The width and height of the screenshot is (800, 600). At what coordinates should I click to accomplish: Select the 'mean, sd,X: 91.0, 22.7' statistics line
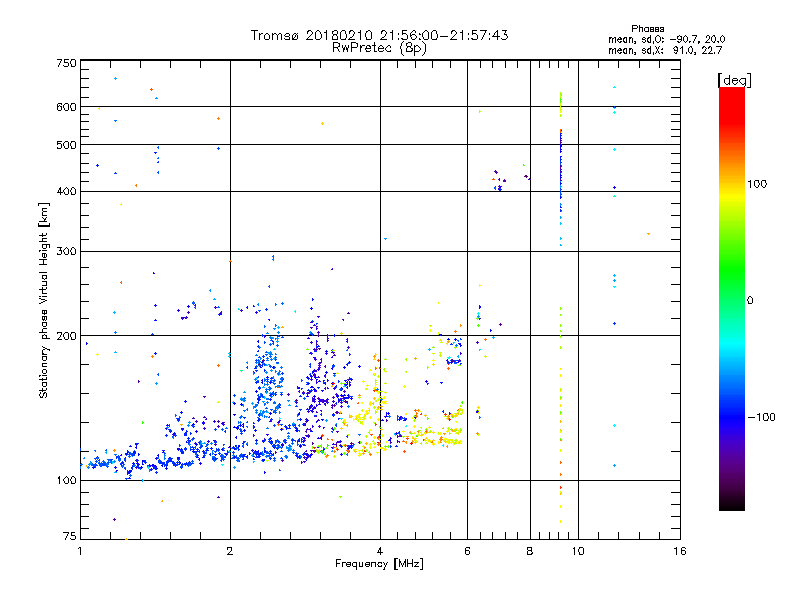pos(665,50)
